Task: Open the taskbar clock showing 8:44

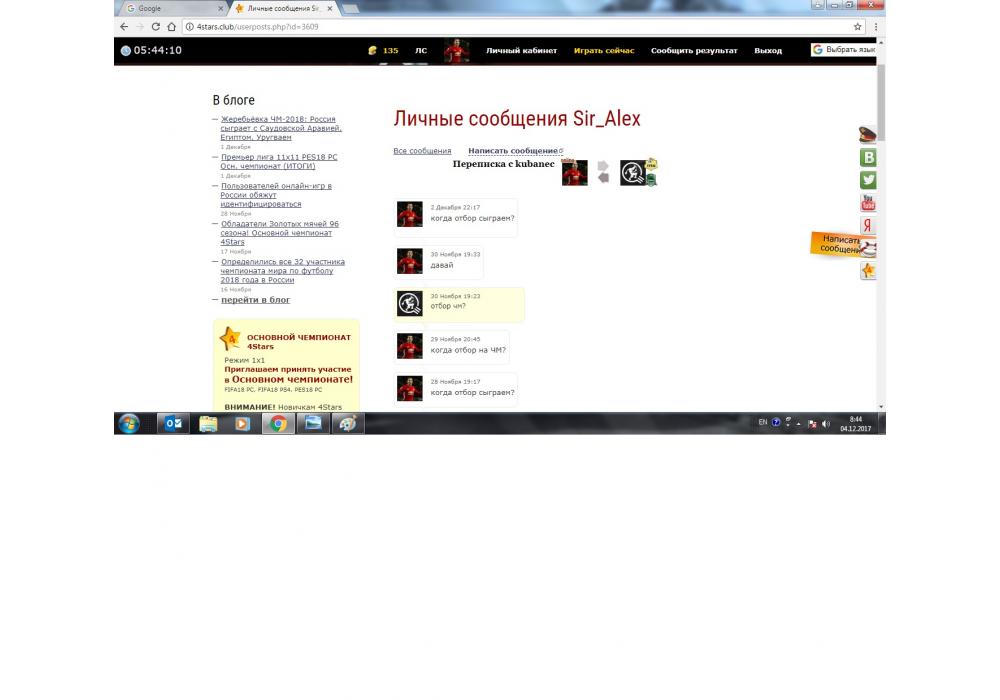Action: click(855, 424)
